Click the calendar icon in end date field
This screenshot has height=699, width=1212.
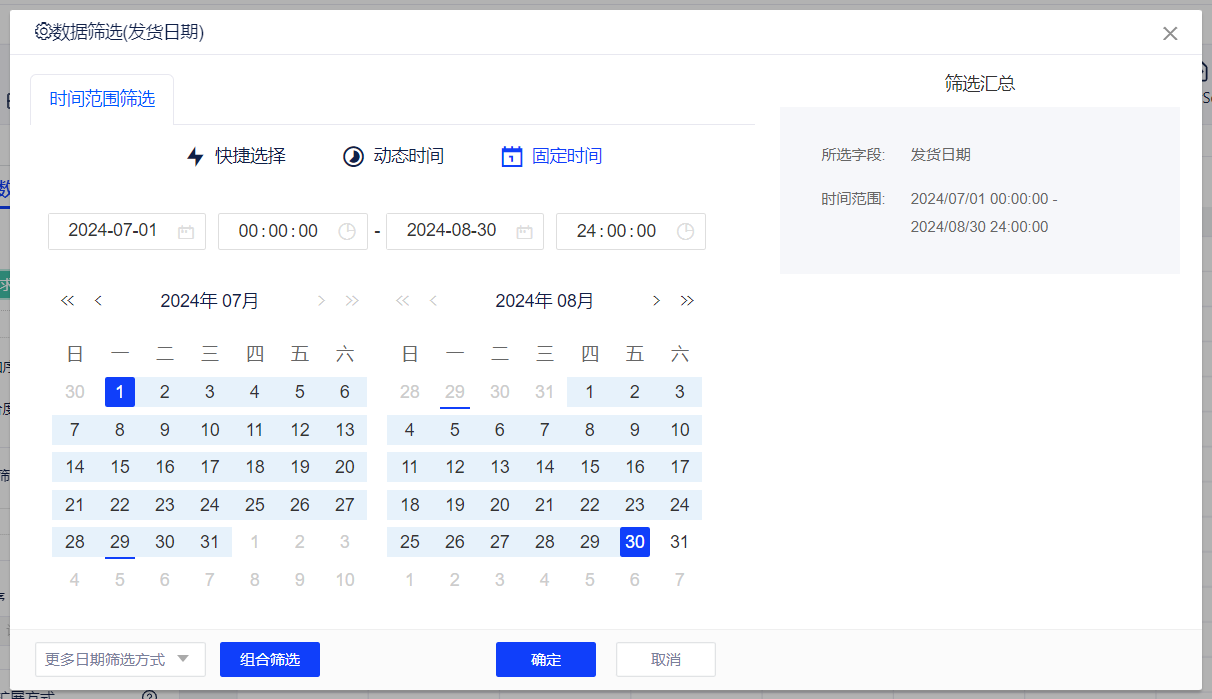point(524,232)
